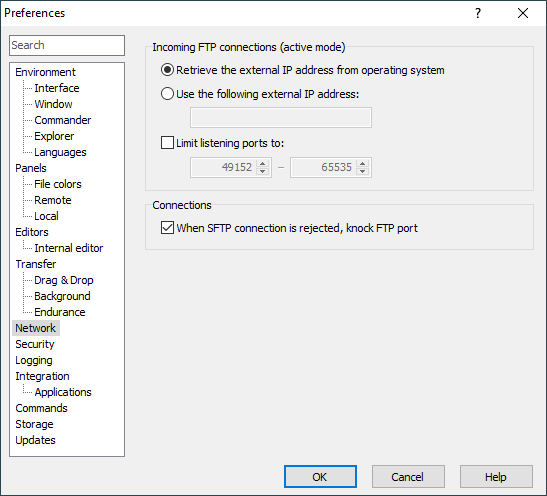Uncheck knock FTP port when SFTP rejected

point(167,228)
